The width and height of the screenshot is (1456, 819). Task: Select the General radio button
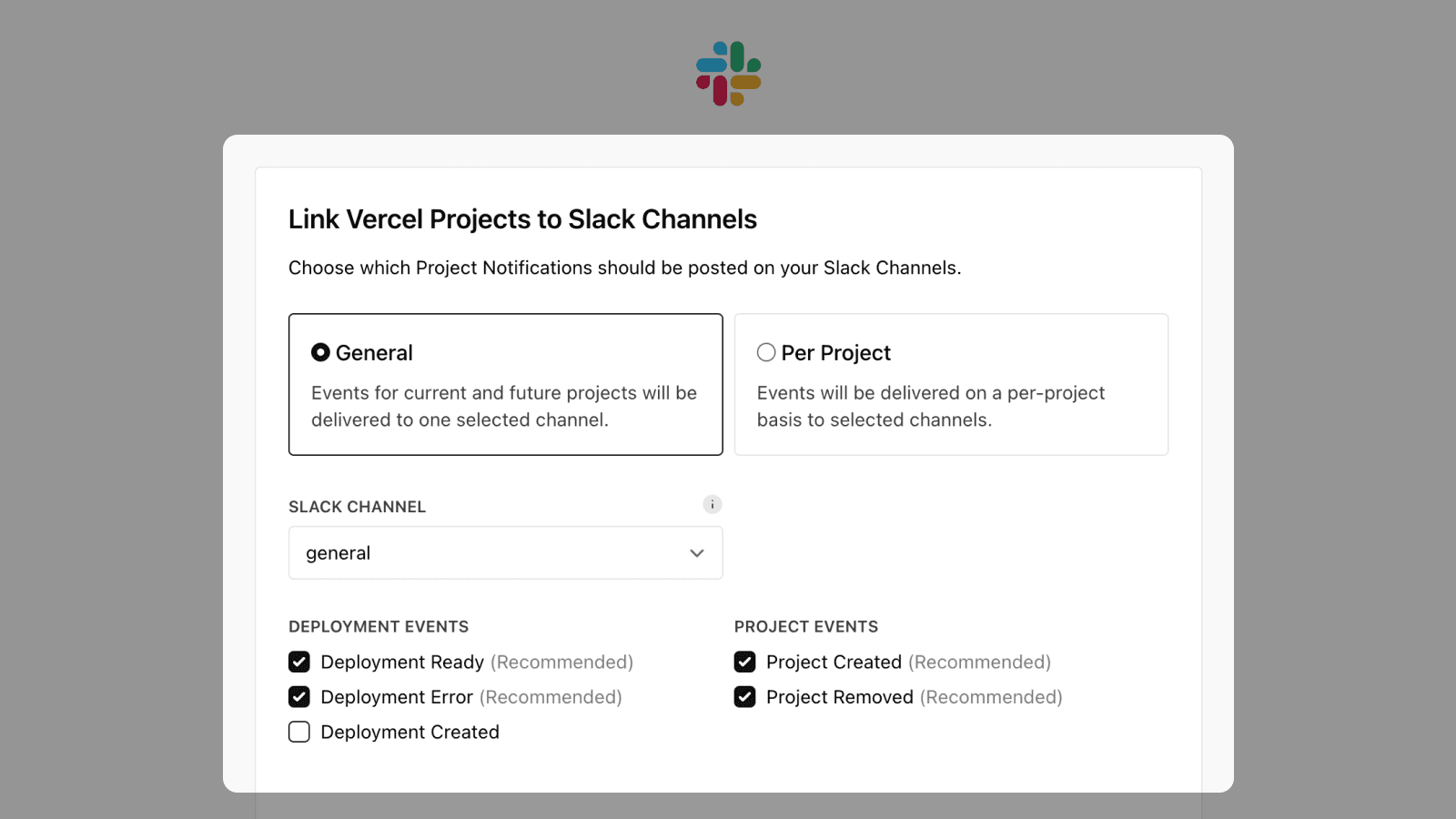[320, 352]
